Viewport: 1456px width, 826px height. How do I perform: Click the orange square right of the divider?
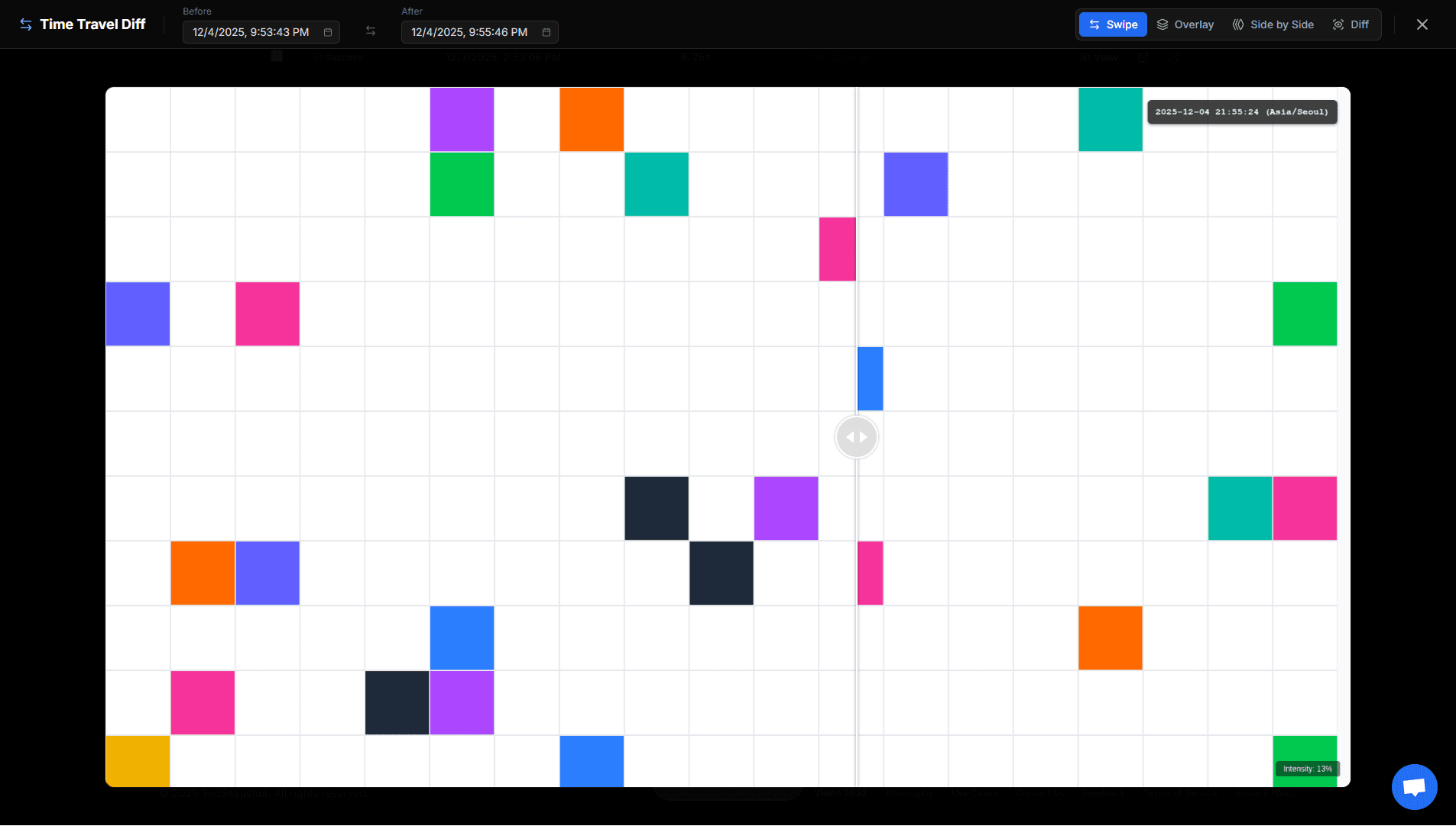1110,638
